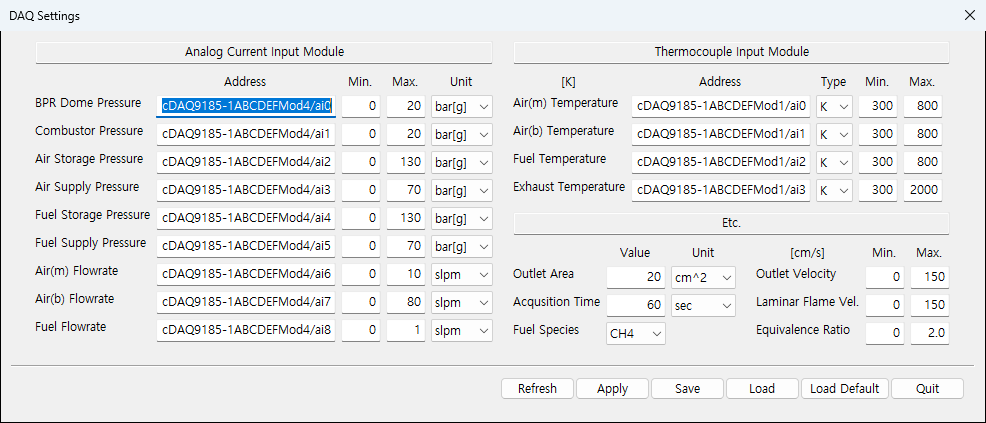The width and height of the screenshot is (986, 423).
Task: Focus Fuel Flowrate address field
Action: point(246,330)
